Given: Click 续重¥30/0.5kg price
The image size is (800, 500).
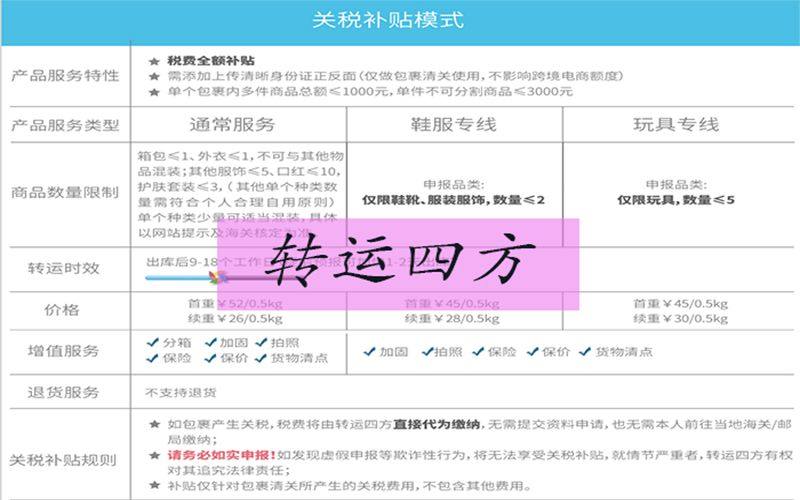Looking at the screenshot, I should tap(681, 319).
